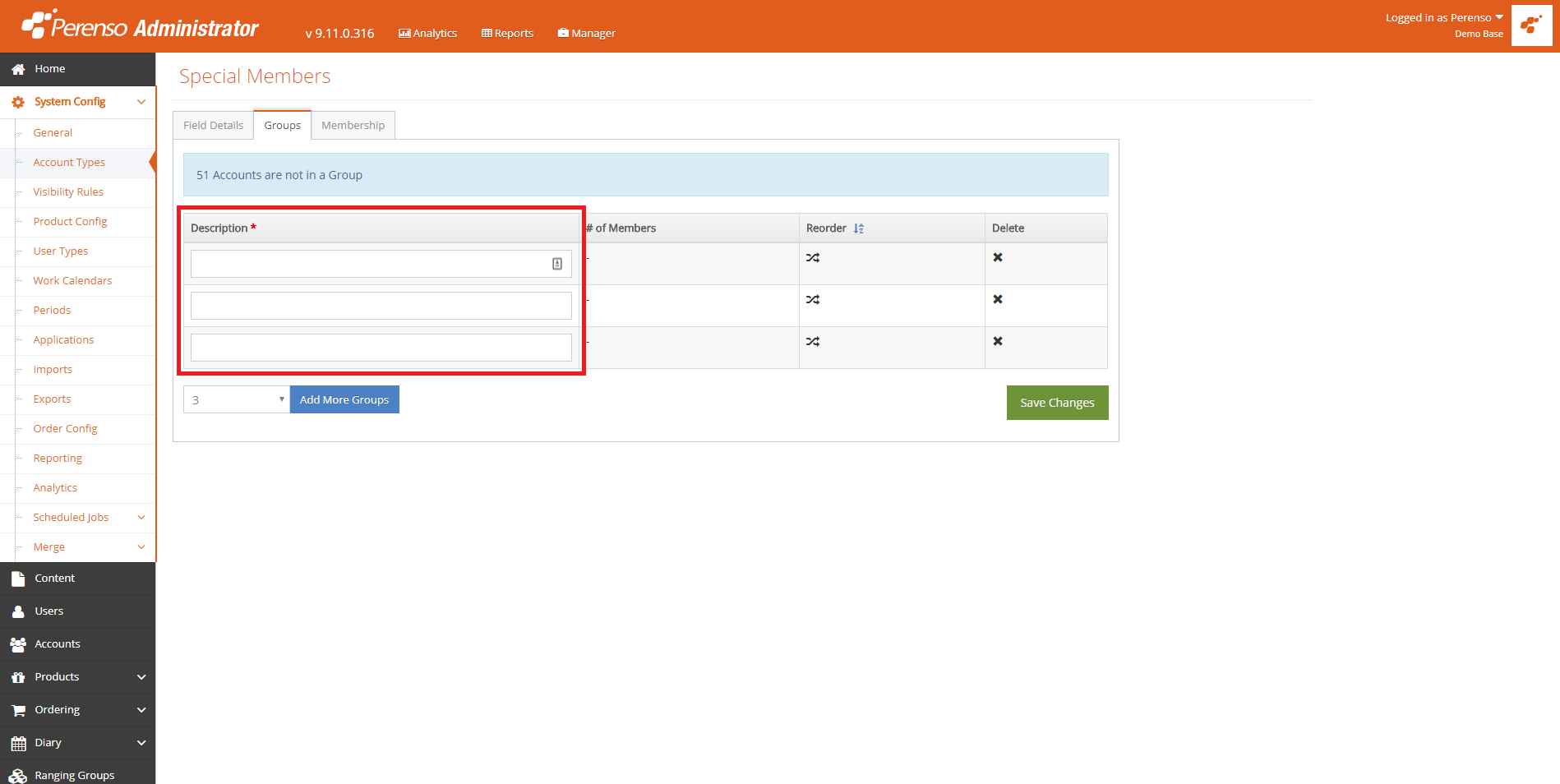Click the Perenso Administrator logo
The height and width of the screenshot is (784, 1560).
(140, 25)
